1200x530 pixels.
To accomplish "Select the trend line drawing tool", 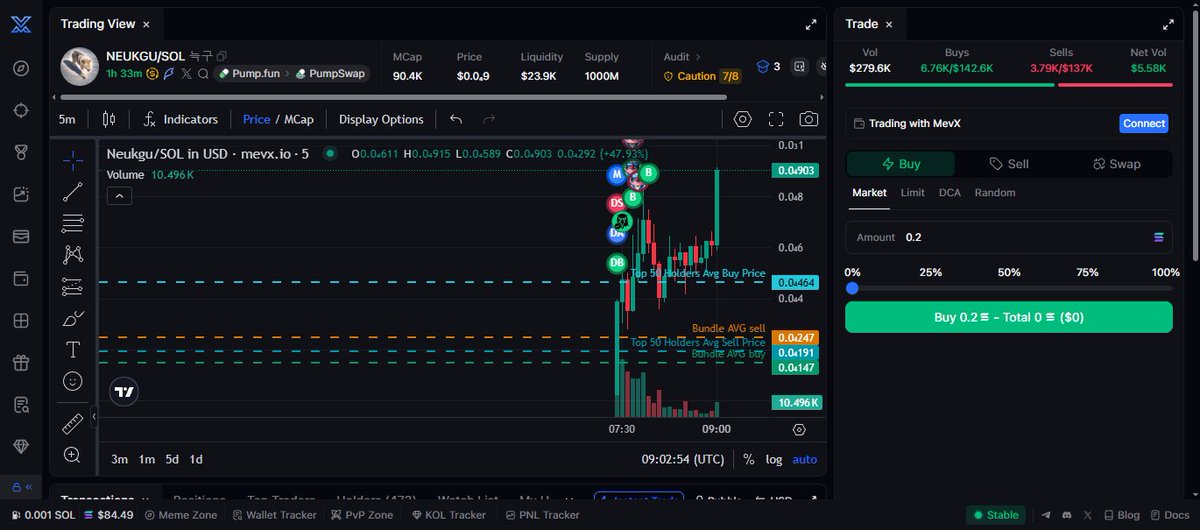I will point(72,192).
